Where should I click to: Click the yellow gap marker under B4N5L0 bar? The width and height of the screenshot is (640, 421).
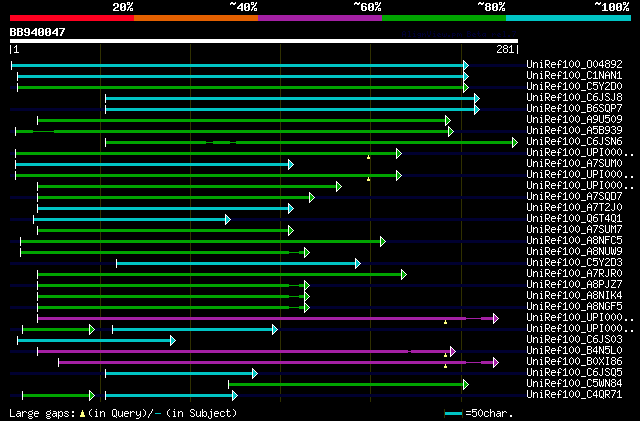[445, 355]
